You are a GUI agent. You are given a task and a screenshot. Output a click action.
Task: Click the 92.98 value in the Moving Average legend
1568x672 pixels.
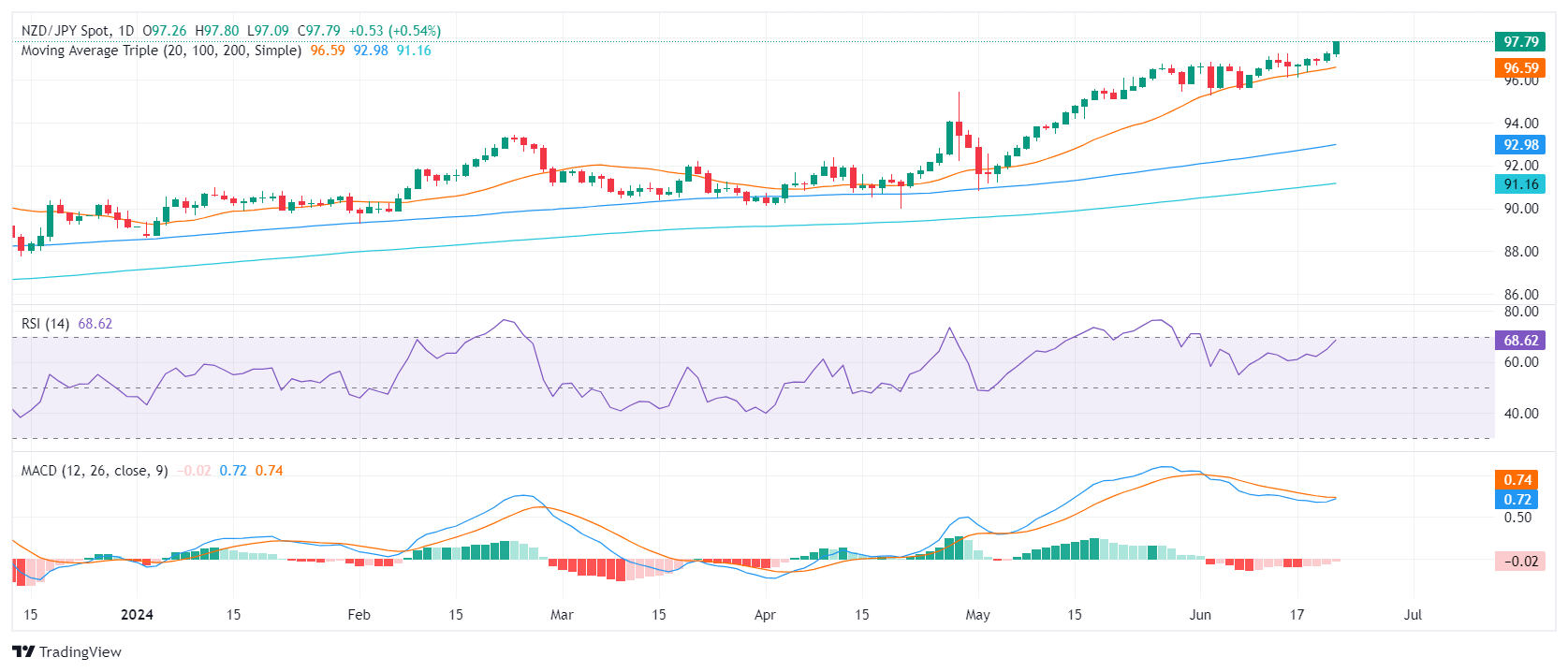(x=371, y=51)
